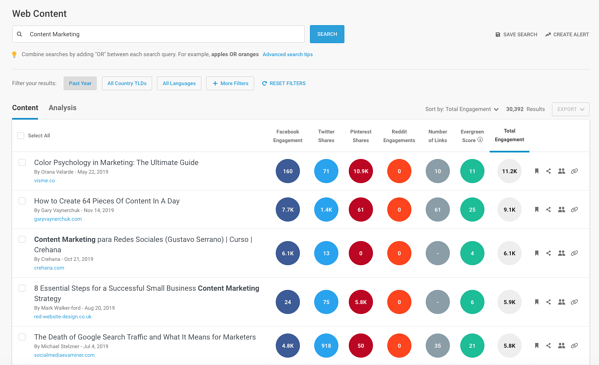Click the magnifier icon in the search box

point(19,34)
